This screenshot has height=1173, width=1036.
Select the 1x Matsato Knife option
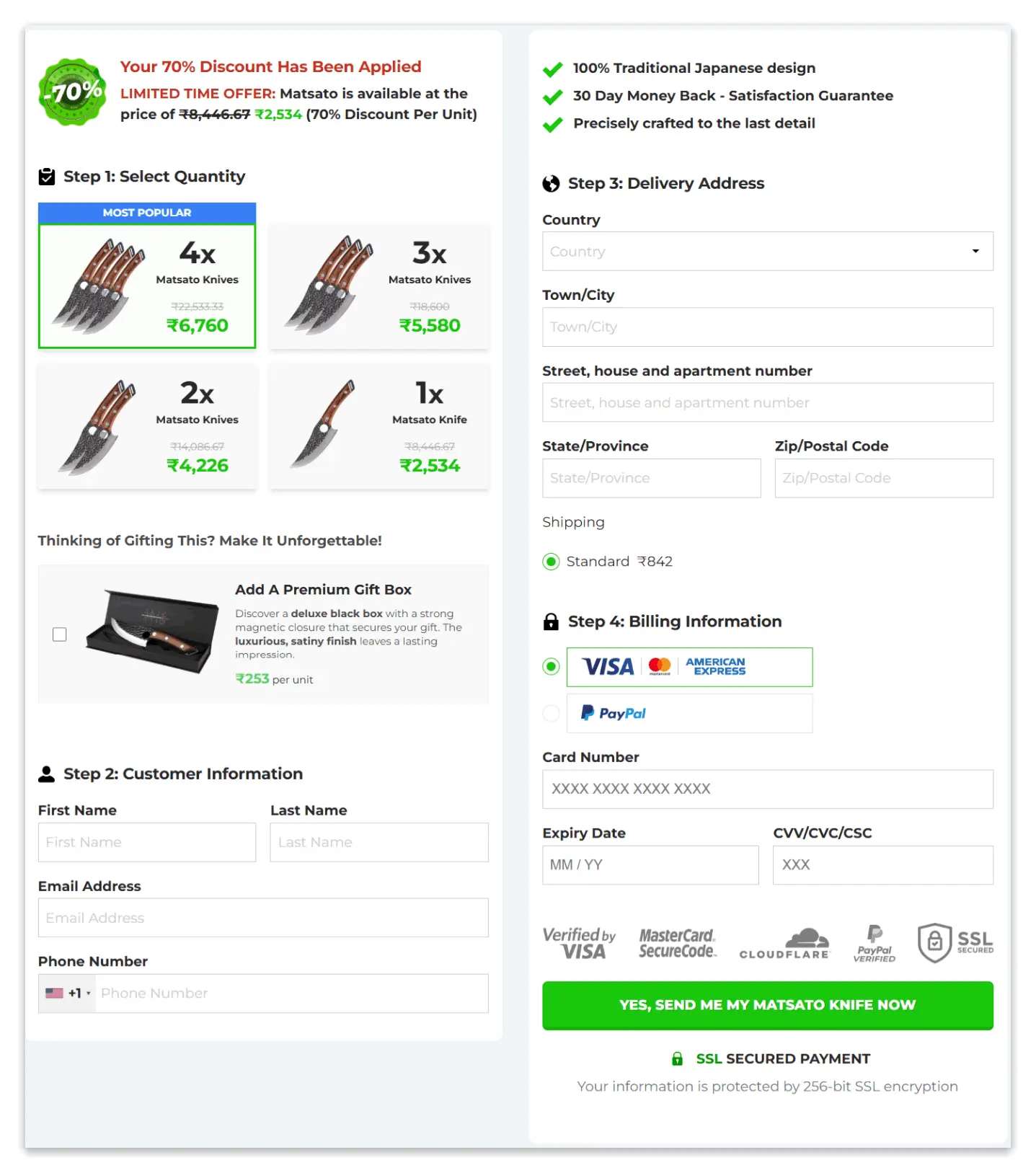(378, 426)
